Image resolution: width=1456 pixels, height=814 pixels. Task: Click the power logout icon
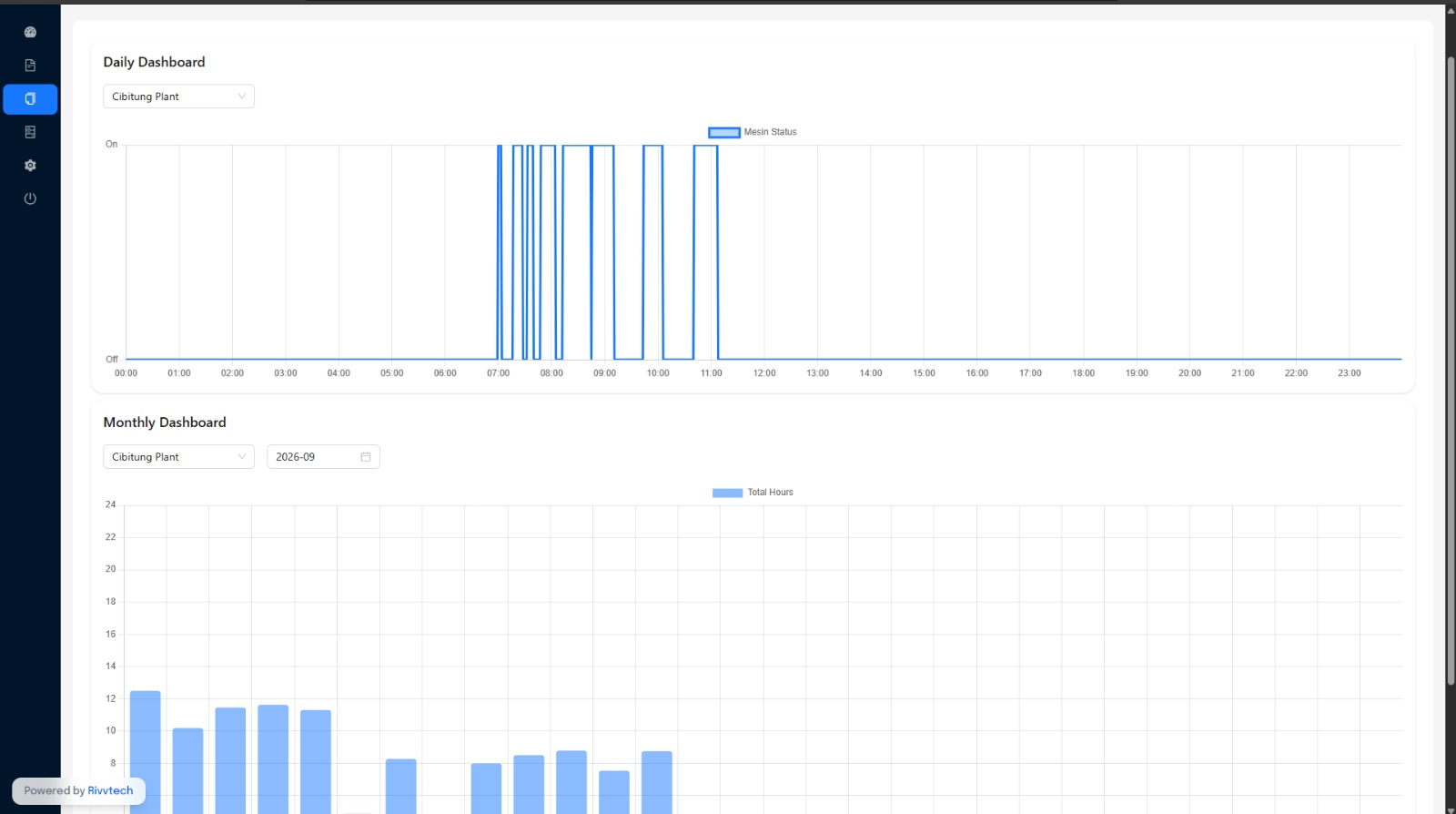click(30, 198)
